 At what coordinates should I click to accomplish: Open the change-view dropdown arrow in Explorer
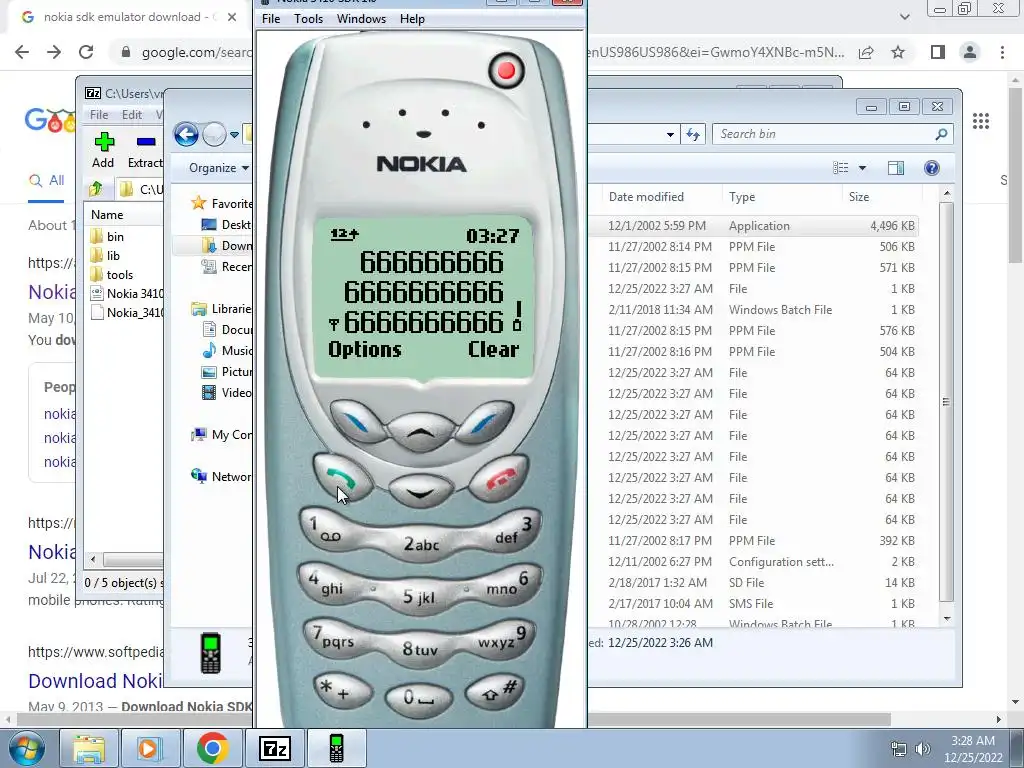(862, 168)
